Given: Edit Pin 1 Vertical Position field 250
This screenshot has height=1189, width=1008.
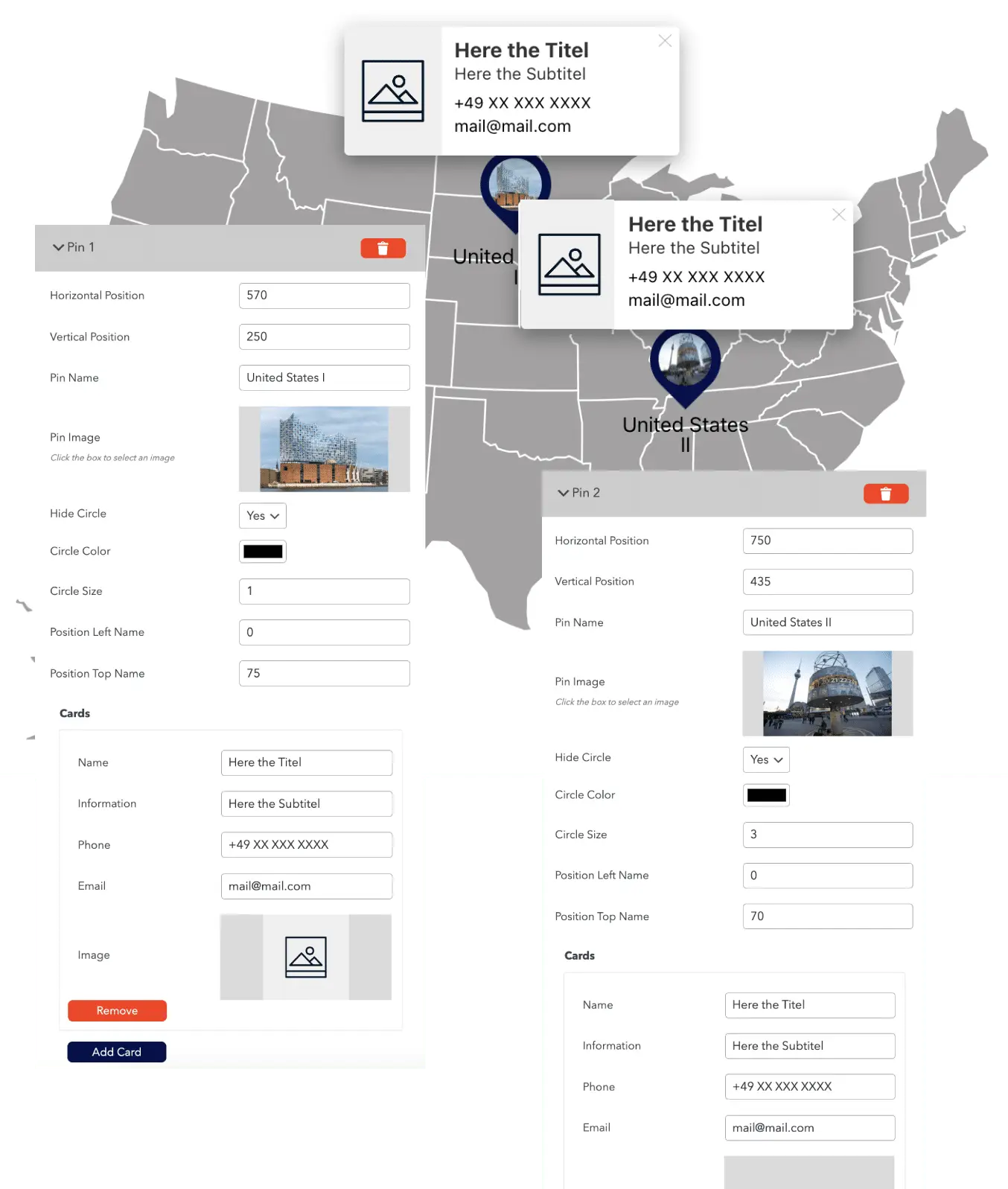Looking at the screenshot, I should [x=325, y=337].
